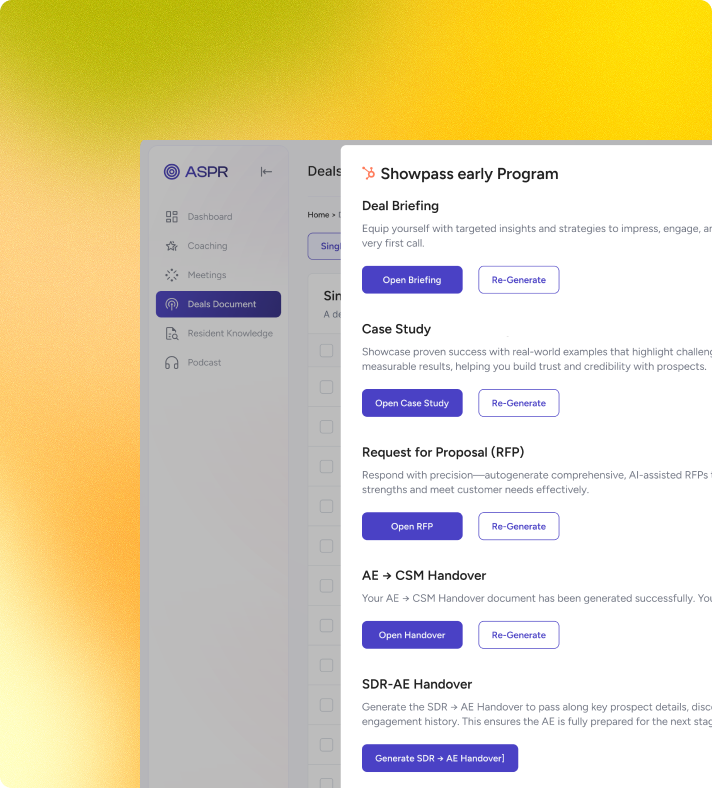712x788 pixels.
Task: Switch to the Single tab
Action: click(325, 246)
